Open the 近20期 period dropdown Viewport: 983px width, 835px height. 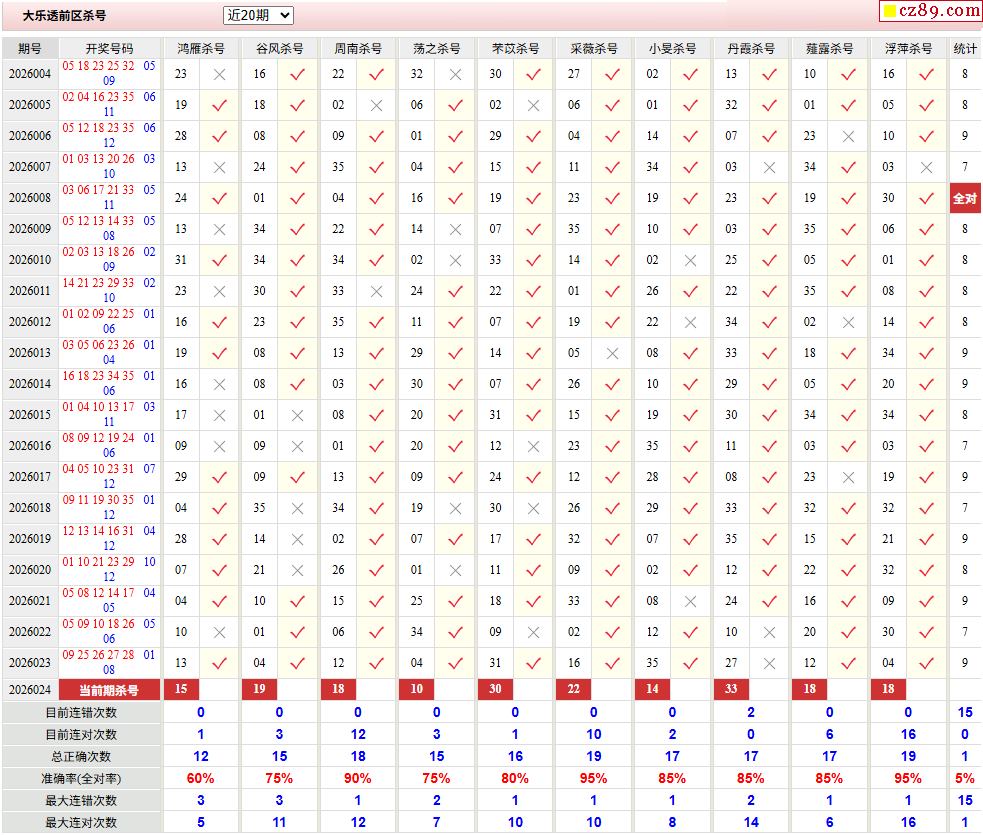coord(258,15)
